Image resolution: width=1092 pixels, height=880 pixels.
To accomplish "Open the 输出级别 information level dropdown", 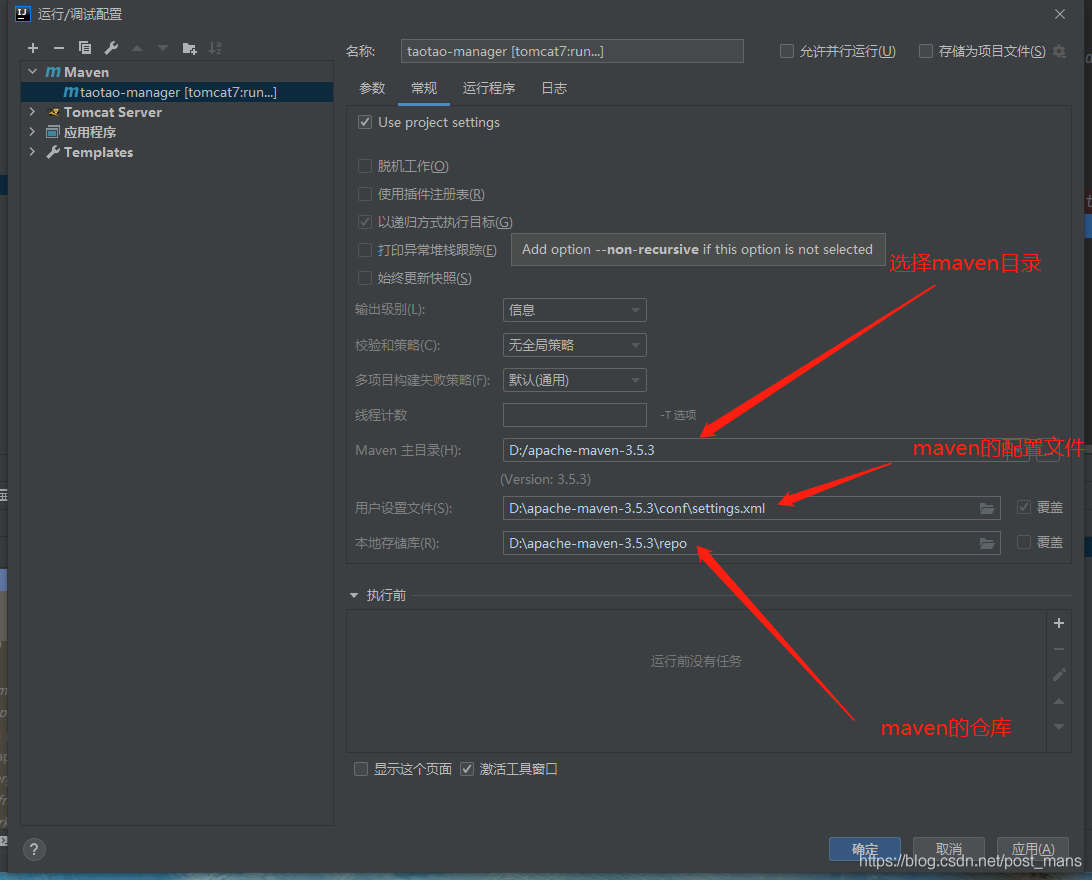I will pyautogui.click(x=574, y=310).
